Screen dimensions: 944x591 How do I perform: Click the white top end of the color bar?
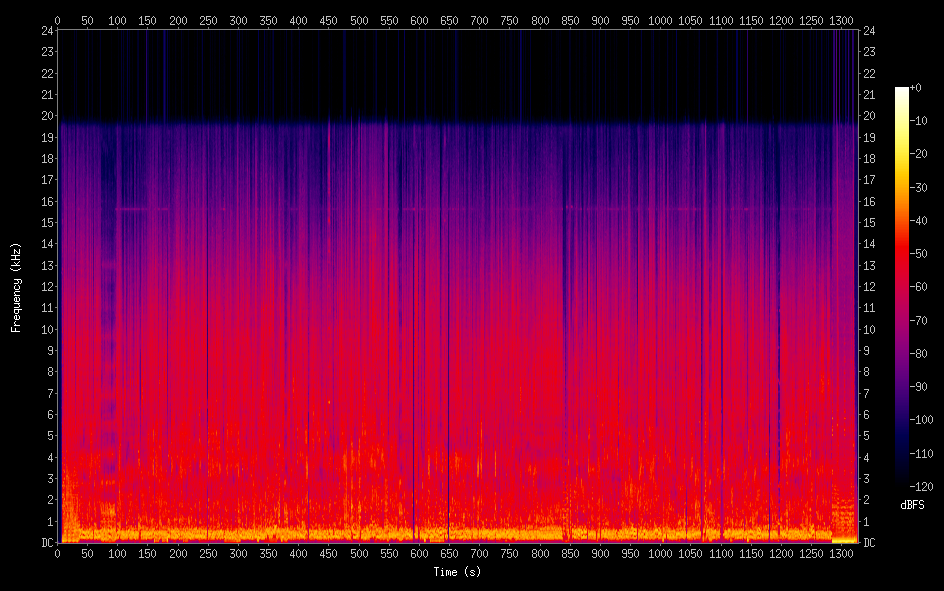[902, 91]
